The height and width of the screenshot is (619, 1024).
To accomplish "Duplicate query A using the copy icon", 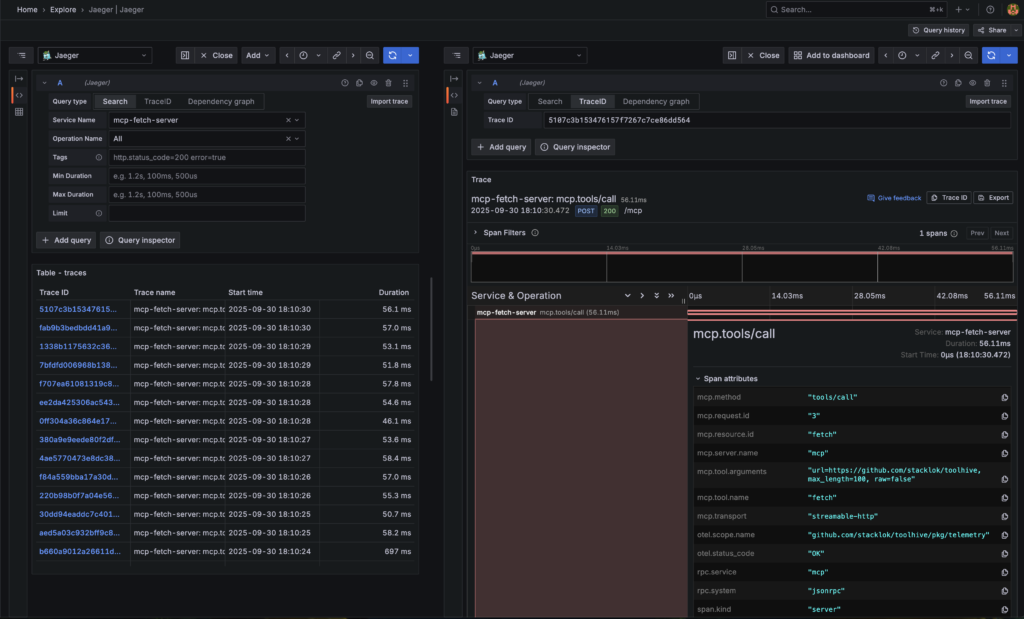I will pos(359,82).
